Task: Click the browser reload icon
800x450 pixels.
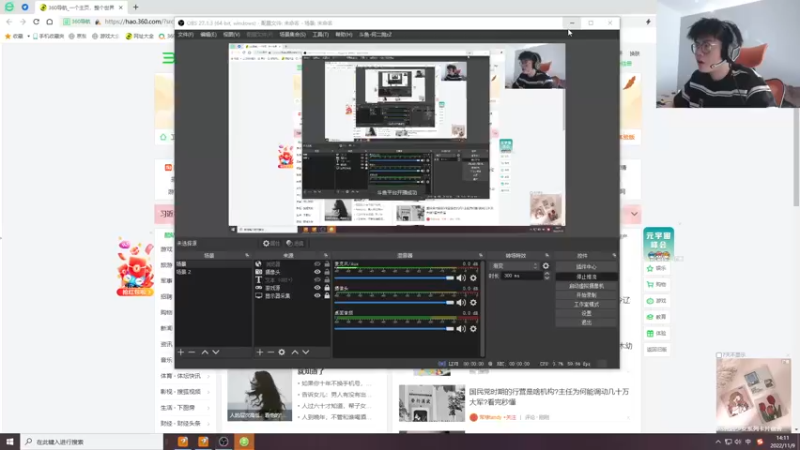Action: pos(36,22)
